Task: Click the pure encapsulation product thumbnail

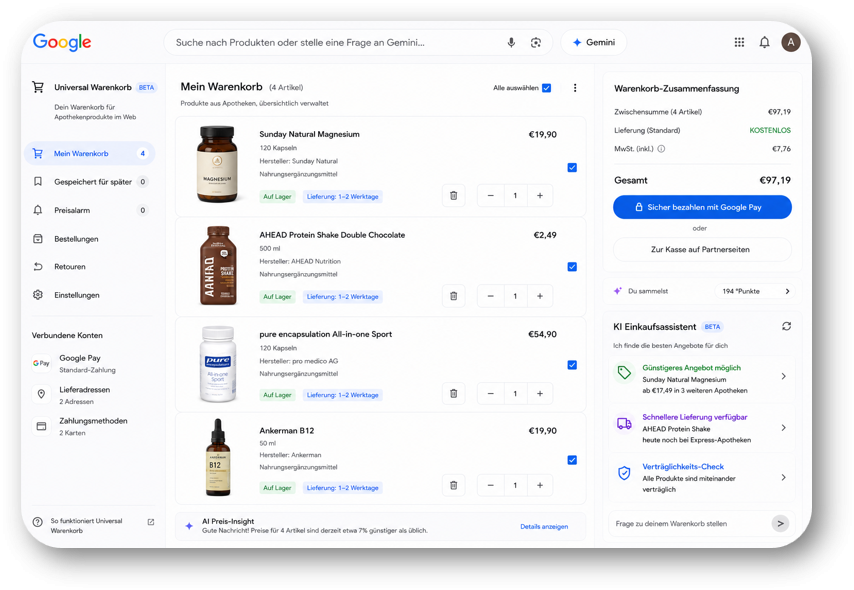Action: (218, 363)
